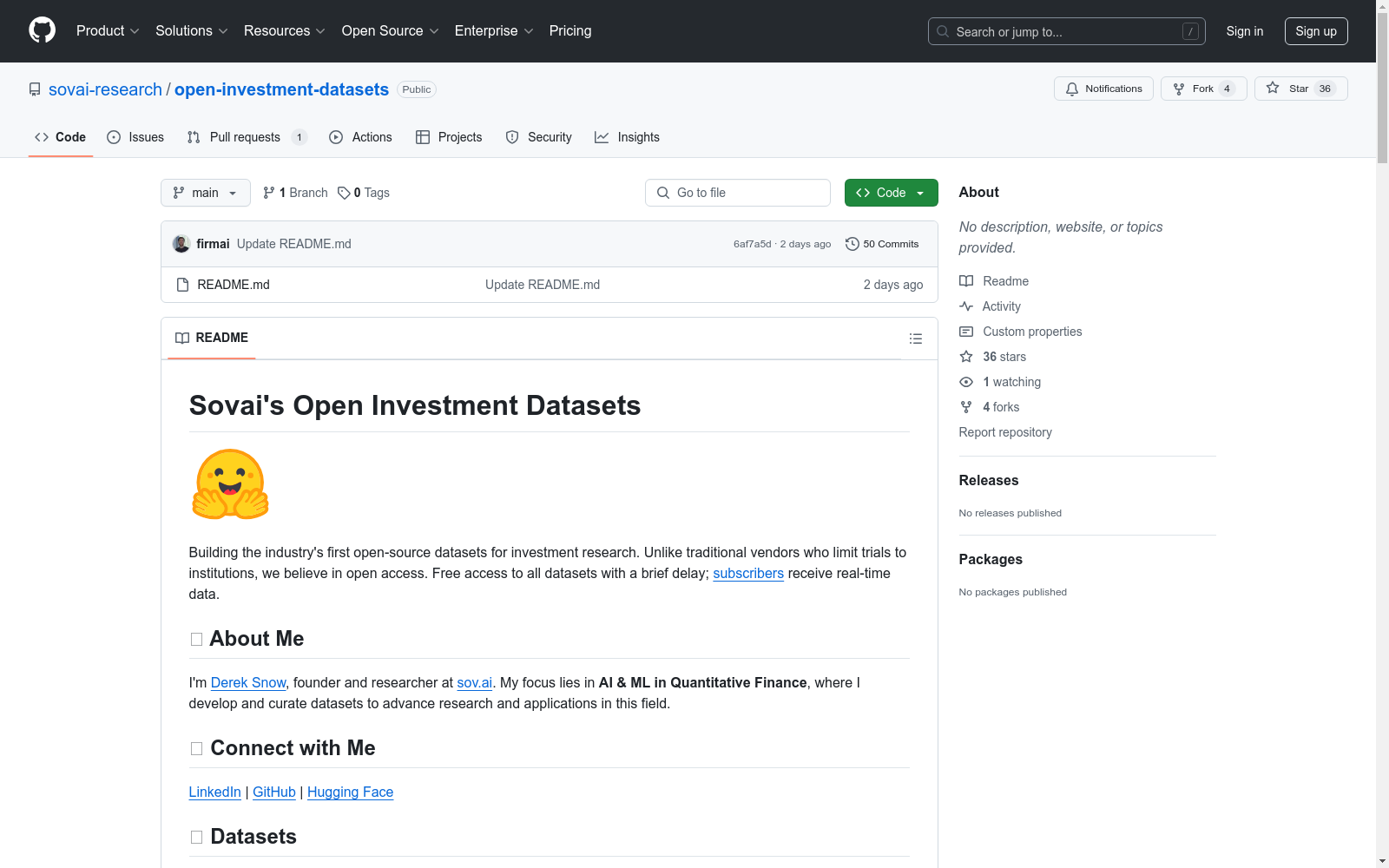The width and height of the screenshot is (1389, 868).
Task: Click Report repository
Action: coord(1004,432)
